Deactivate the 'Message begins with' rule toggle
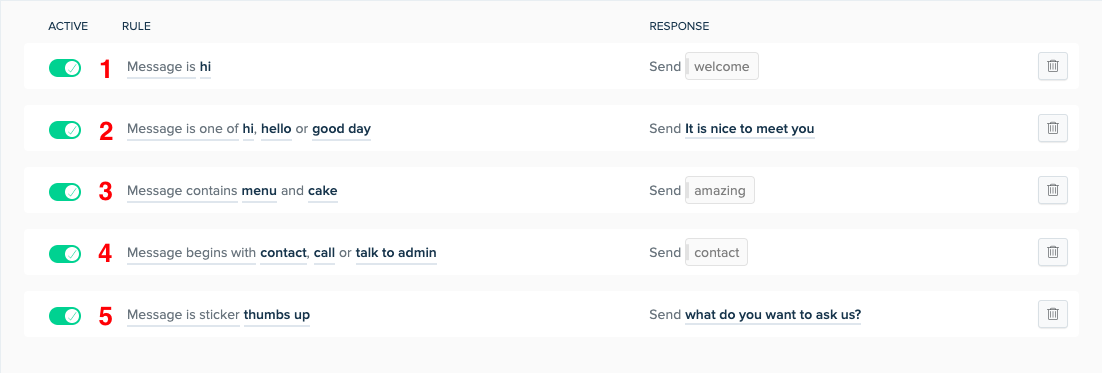The height and width of the screenshot is (373, 1102). [x=65, y=254]
